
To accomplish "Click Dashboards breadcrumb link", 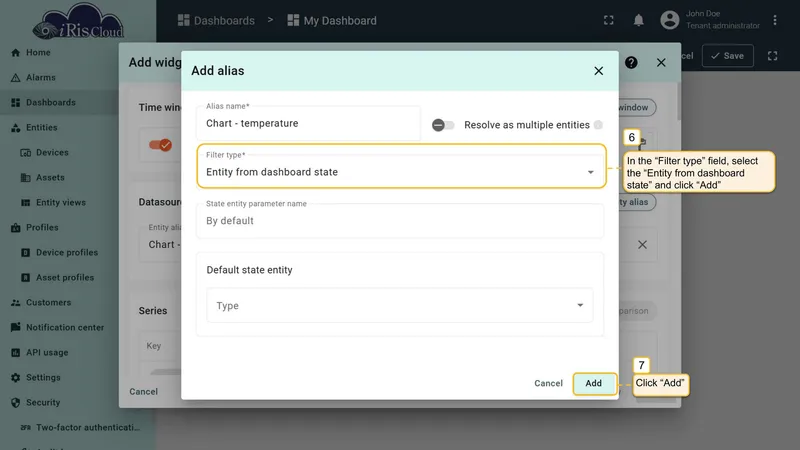I will 216,20.
